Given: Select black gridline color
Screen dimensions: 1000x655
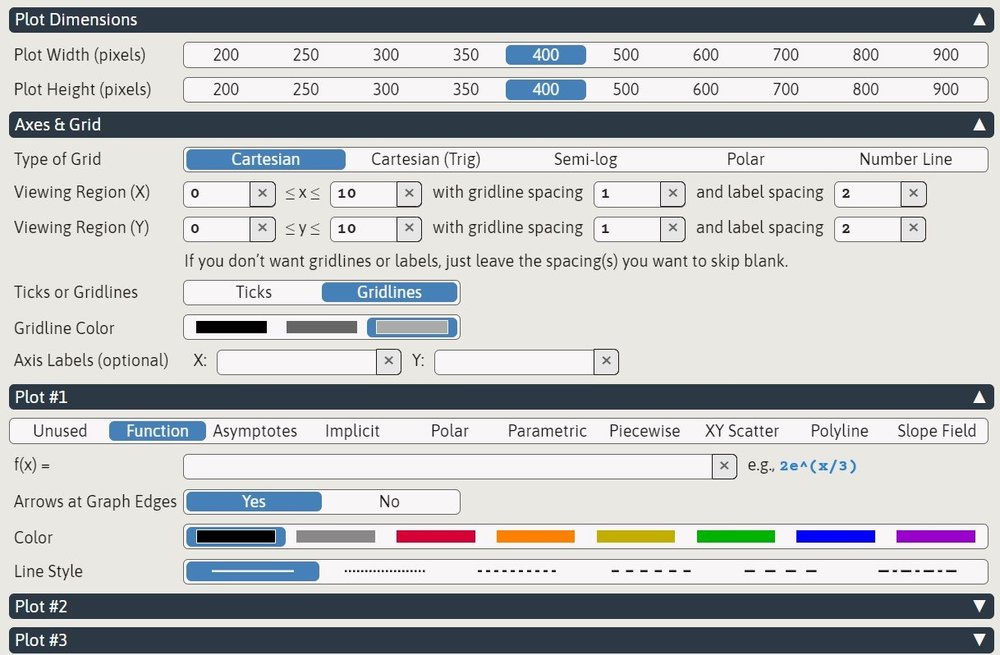Looking at the screenshot, I should pos(232,327).
